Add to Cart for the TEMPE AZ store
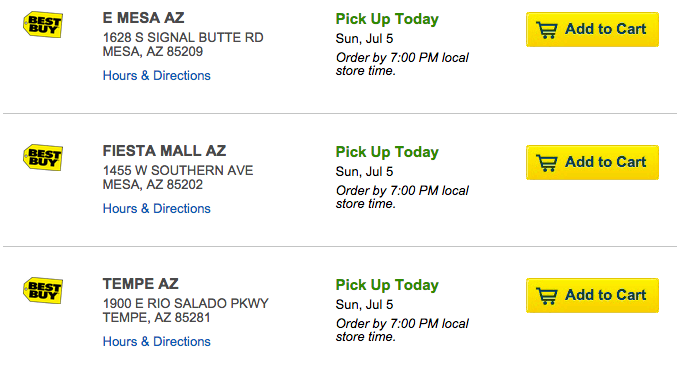Viewport: 677px width, 369px height. (592, 295)
